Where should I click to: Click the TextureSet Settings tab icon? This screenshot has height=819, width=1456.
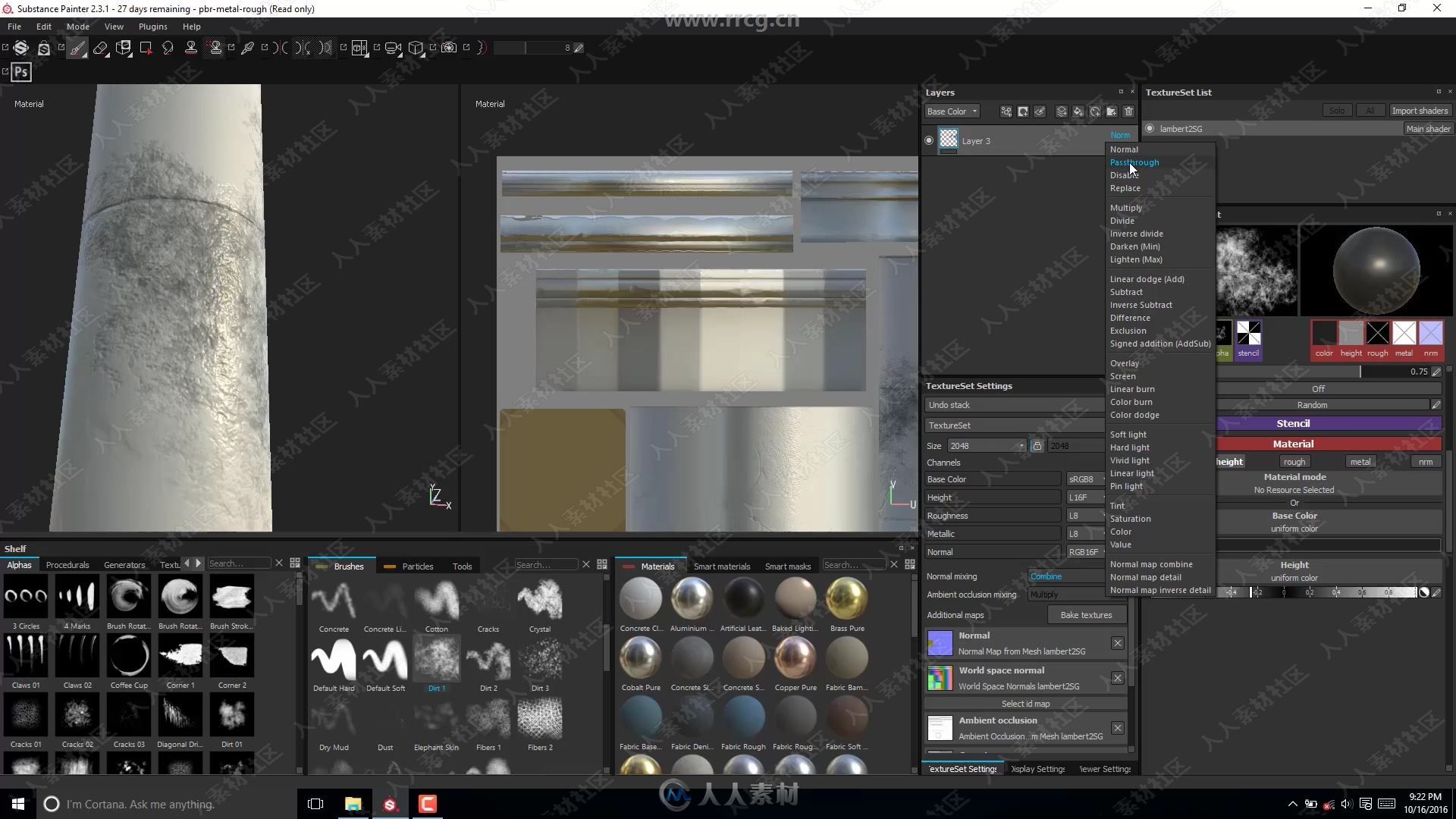(963, 768)
